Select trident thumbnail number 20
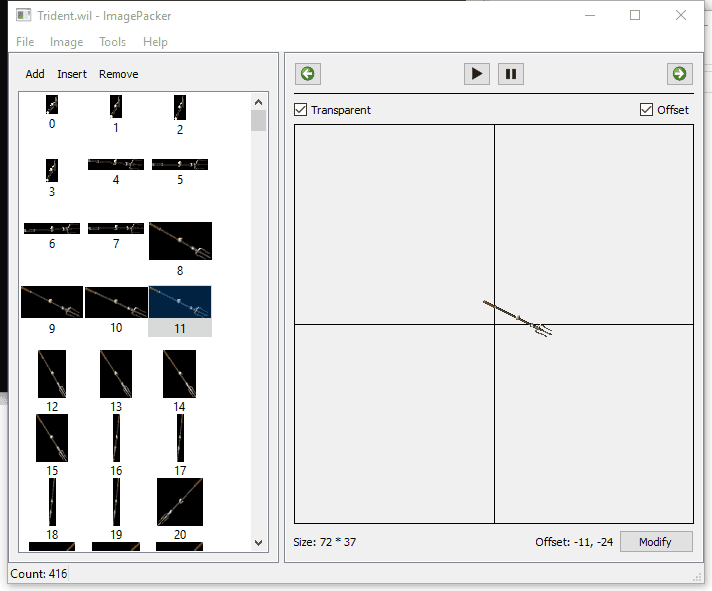Image resolution: width=712 pixels, height=591 pixels. [180, 502]
